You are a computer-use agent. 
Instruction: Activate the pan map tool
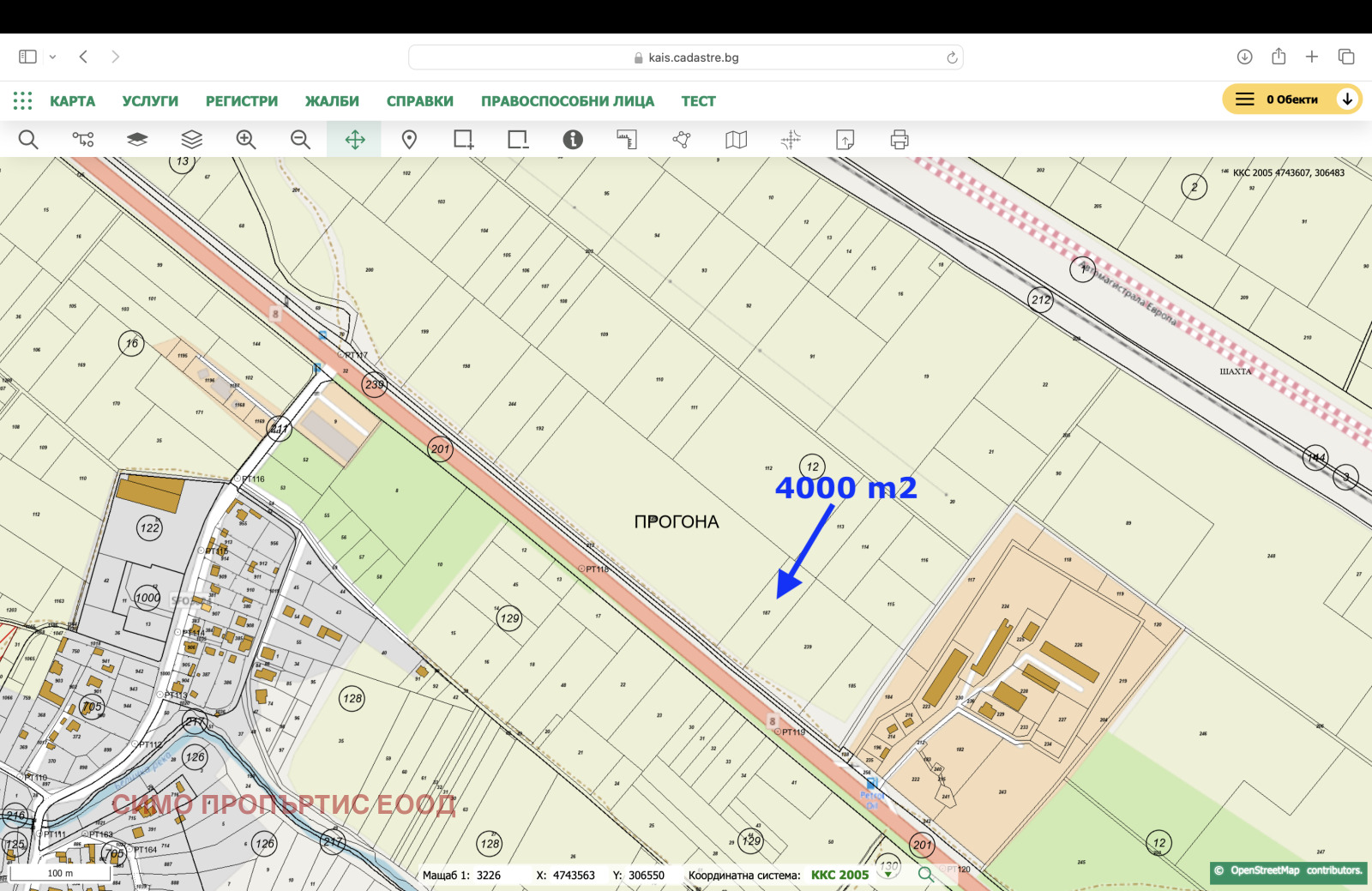[354, 140]
